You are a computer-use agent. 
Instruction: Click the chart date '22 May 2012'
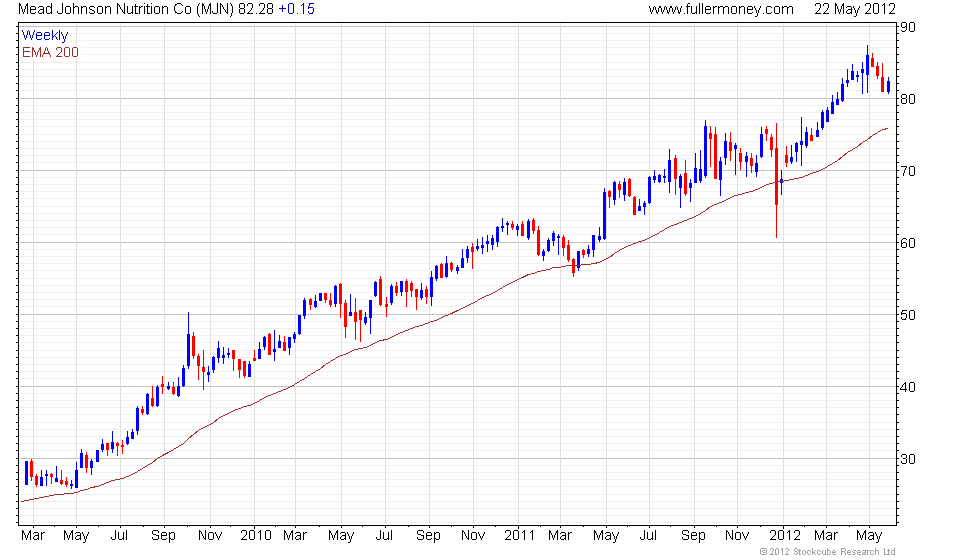[854, 9]
